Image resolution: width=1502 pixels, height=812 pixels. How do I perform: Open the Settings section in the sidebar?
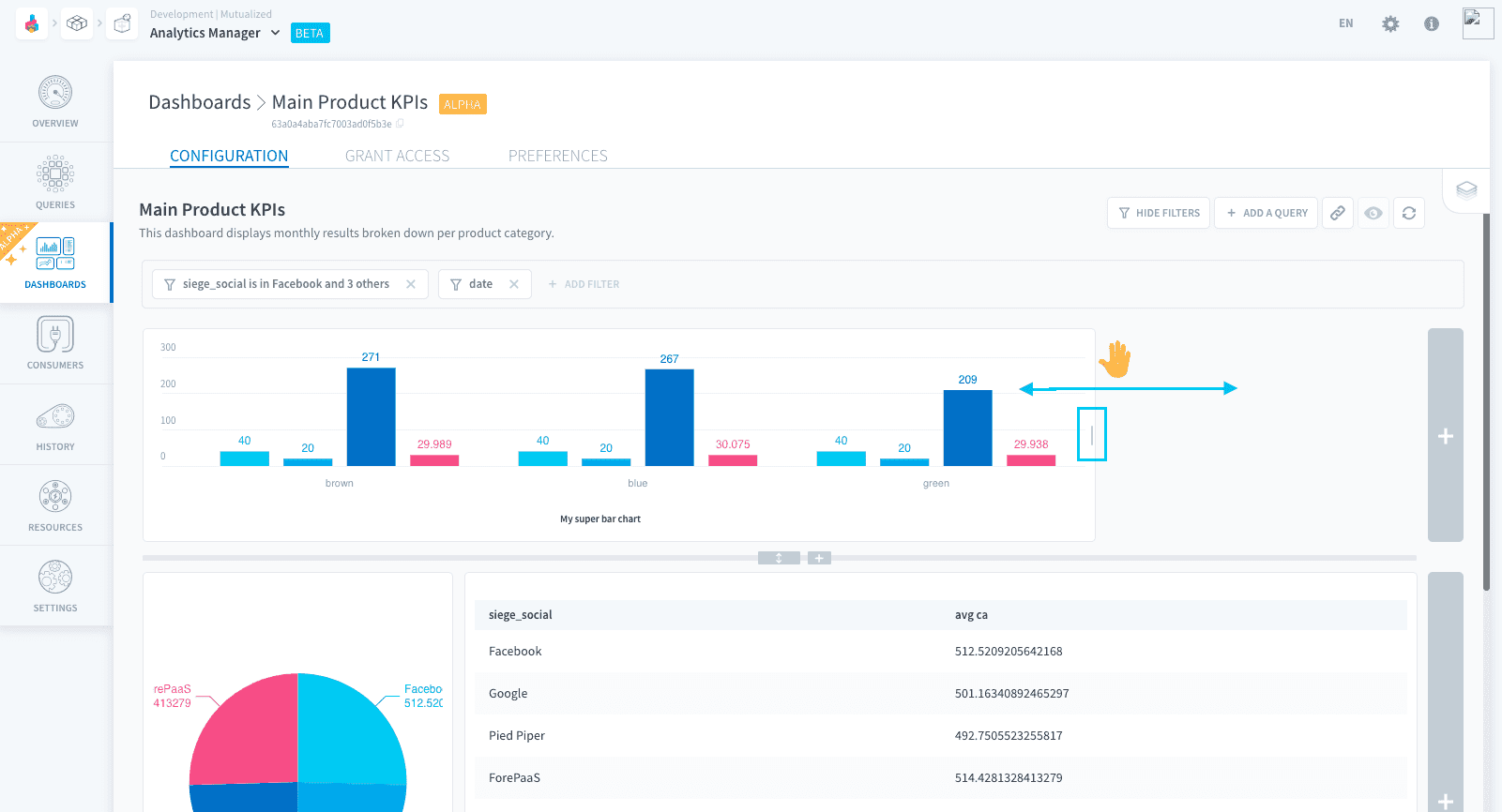tap(55, 586)
